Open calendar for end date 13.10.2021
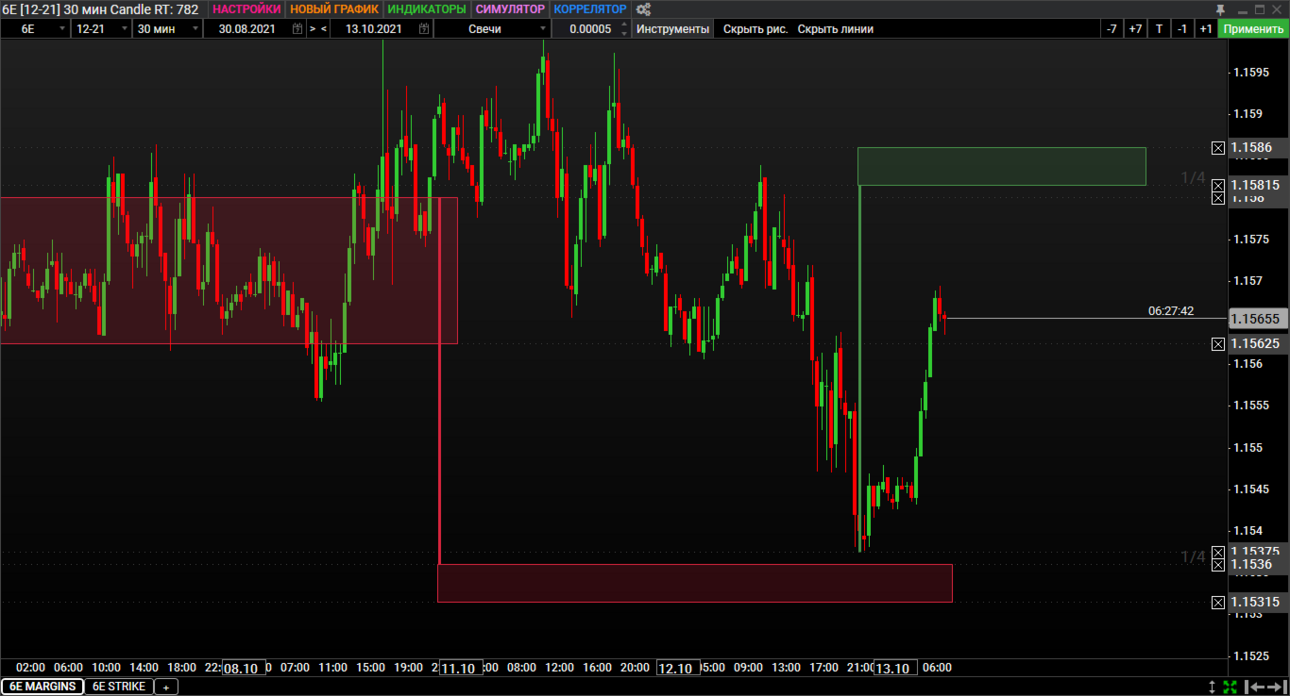This screenshot has width=1290, height=696. pos(424,29)
